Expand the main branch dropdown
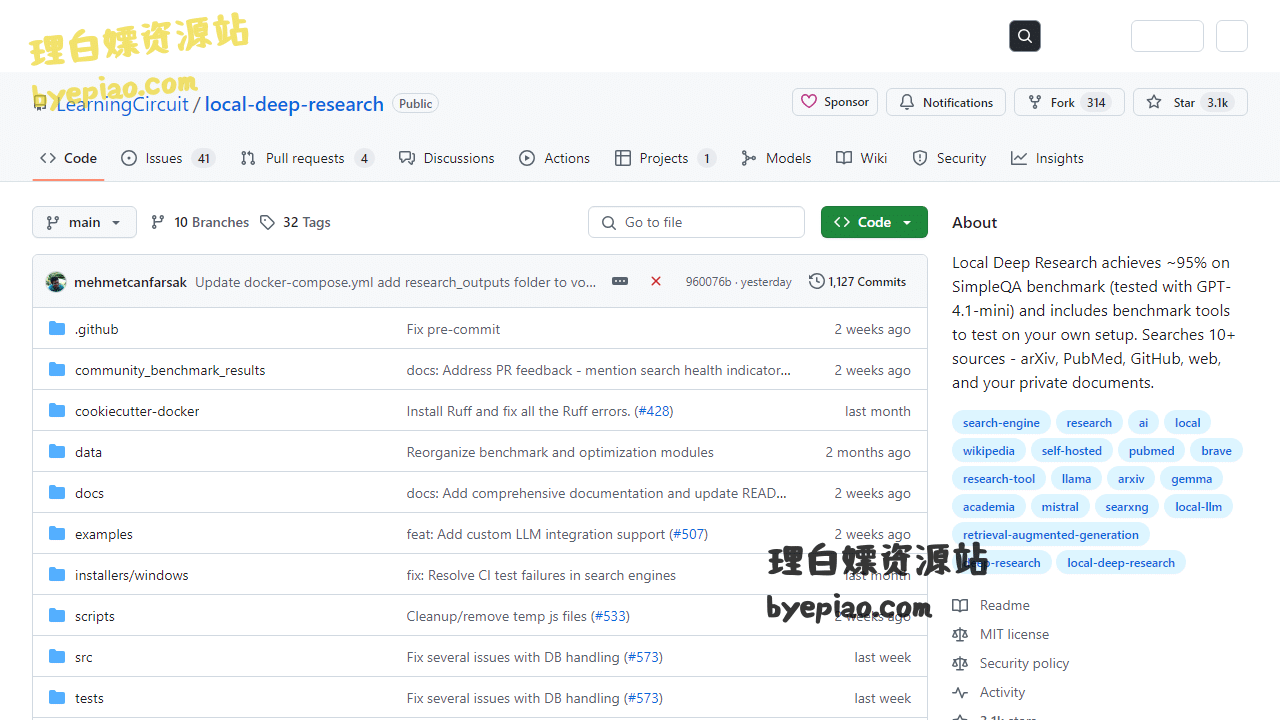 [x=84, y=222]
